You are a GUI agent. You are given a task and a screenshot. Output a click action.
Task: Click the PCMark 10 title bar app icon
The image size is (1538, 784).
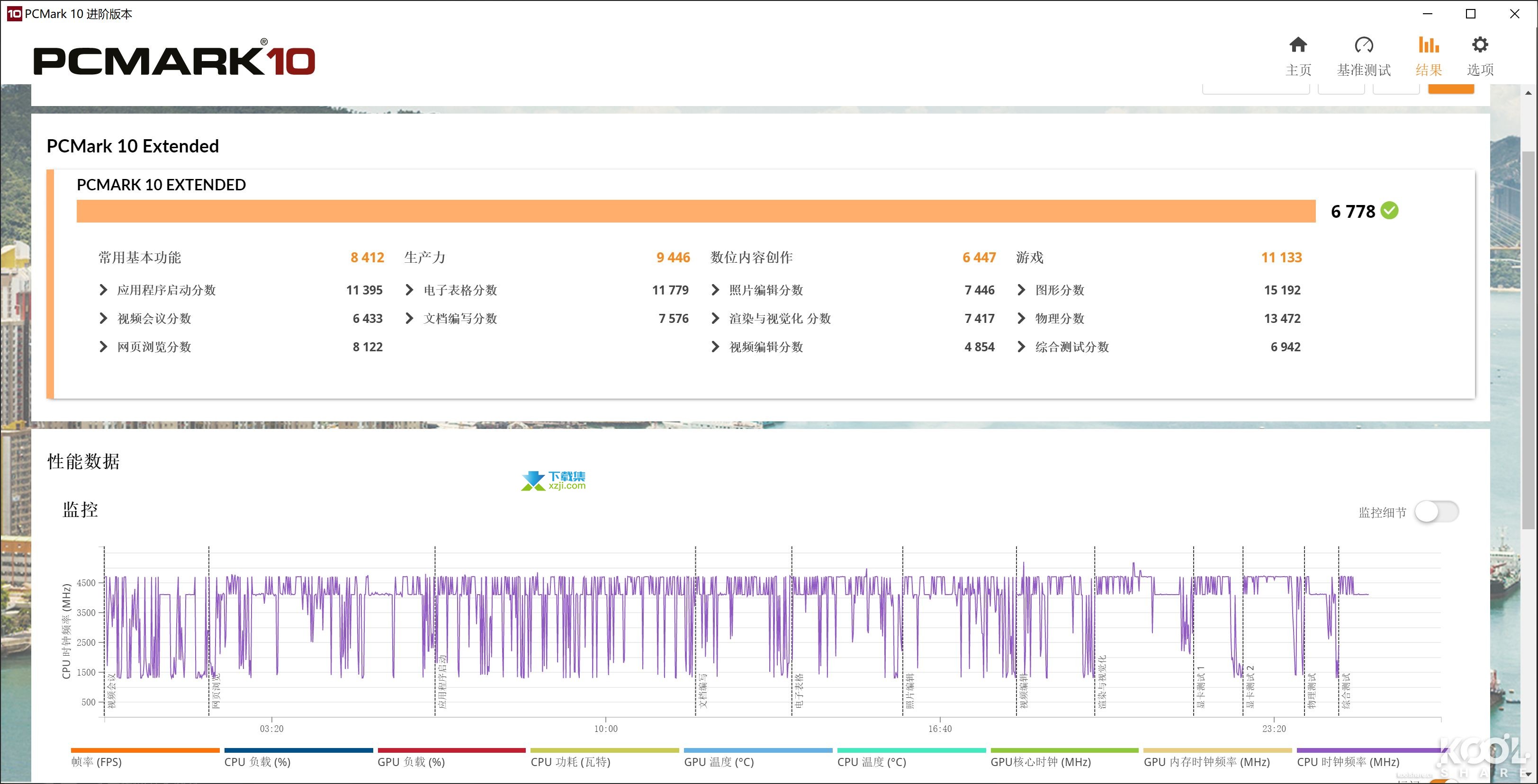[14, 14]
